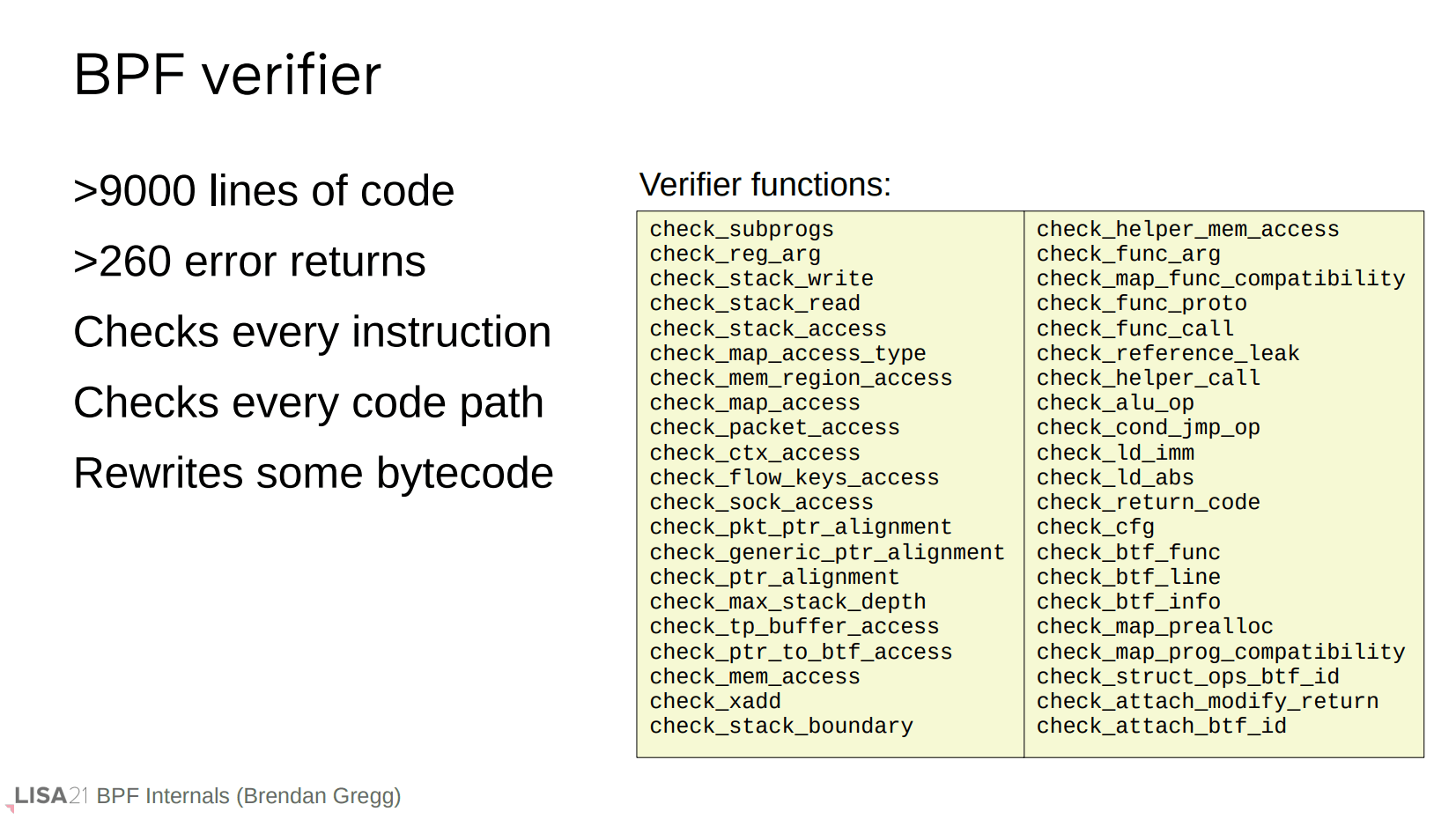Screen dimensions: 1456x819
Task: Click check_subprogs in the function list
Action: pyautogui.click(x=741, y=229)
